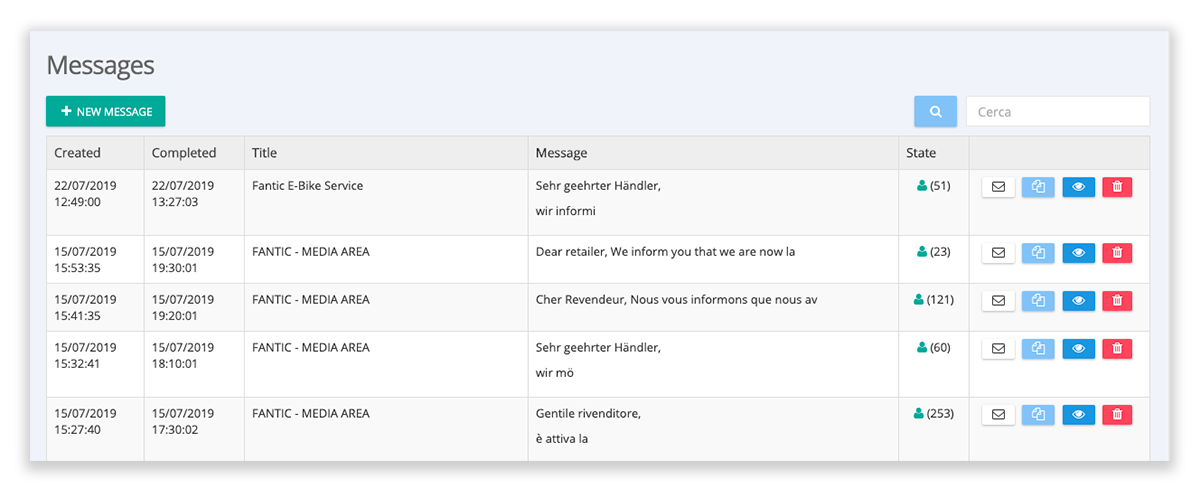
Task: Duplicate the 'Cher Revendeur' message
Action: (1038, 301)
